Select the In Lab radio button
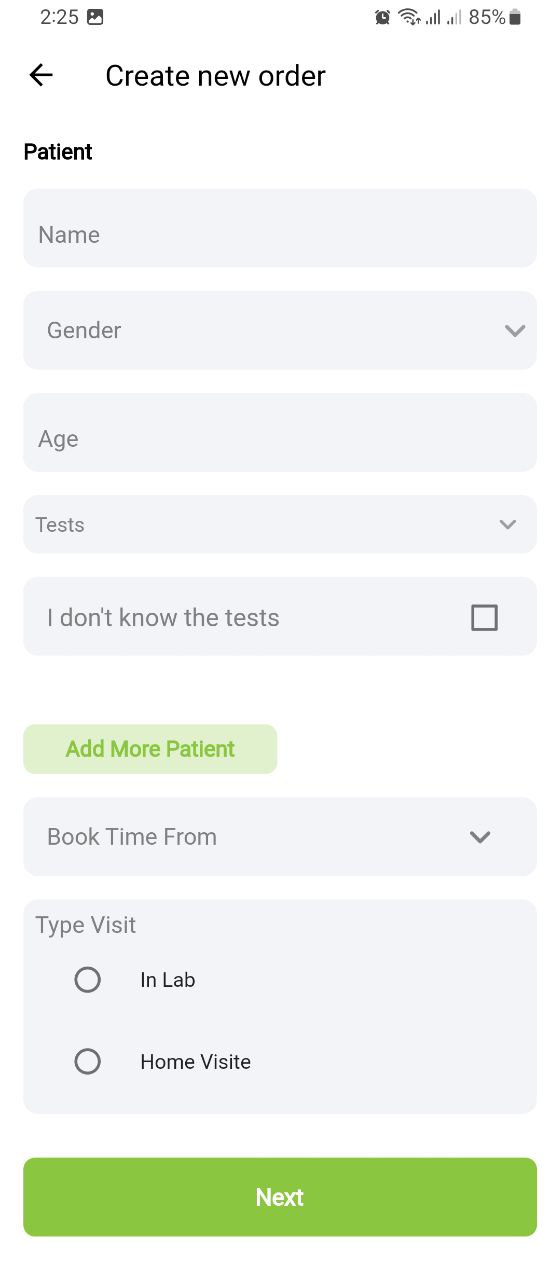The height and width of the screenshot is (1280, 560). click(x=88, y=980)
